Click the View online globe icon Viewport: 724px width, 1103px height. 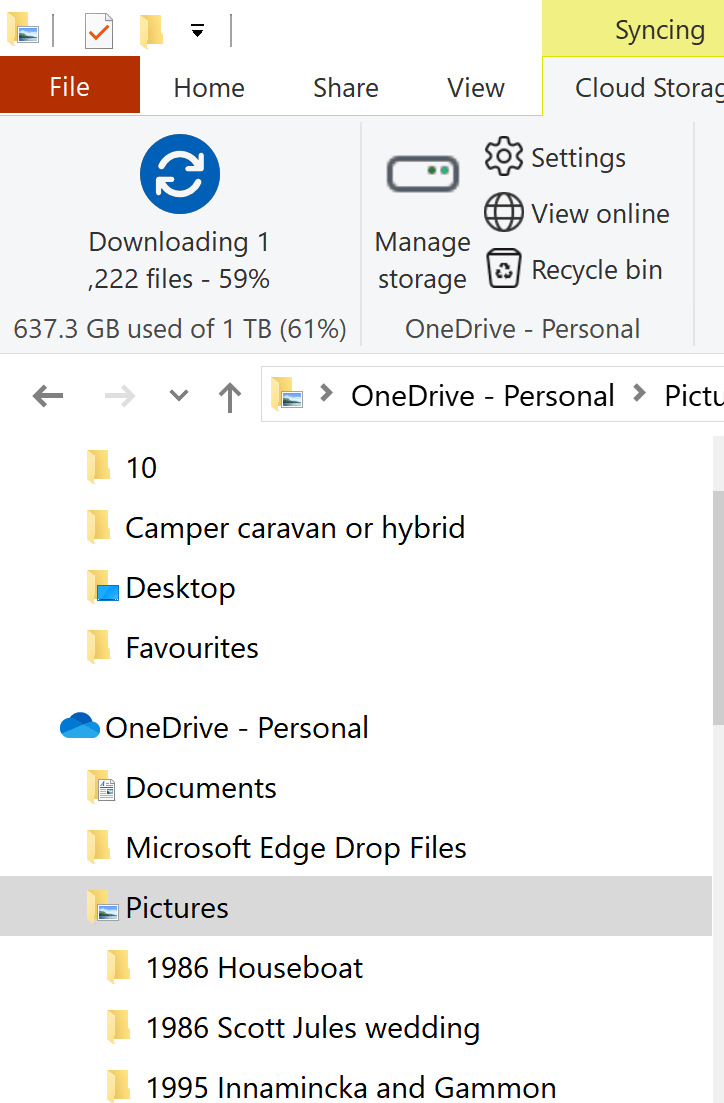pyautogui.click(x=503, y=212)
